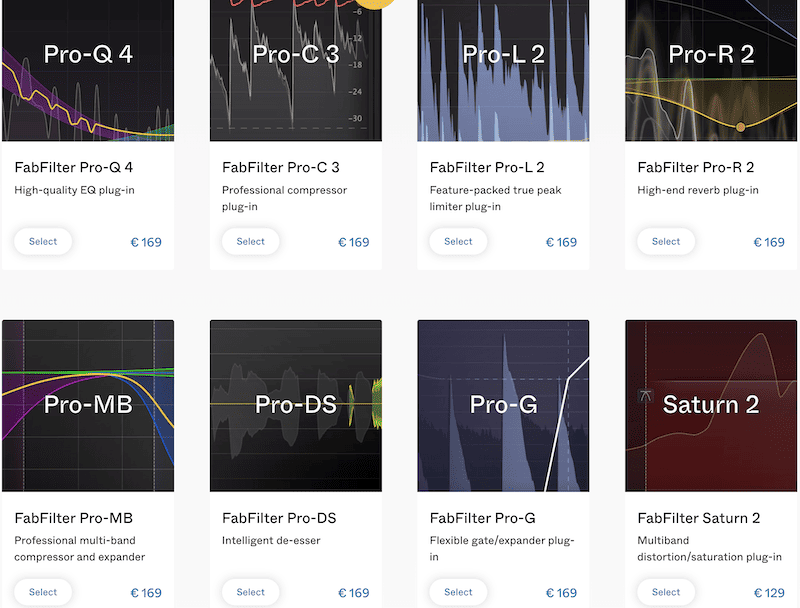The height and width of the screenshot is (608, 800).
Task: Click the Pro-Q 4 product thumbnail
Action: 88,70
